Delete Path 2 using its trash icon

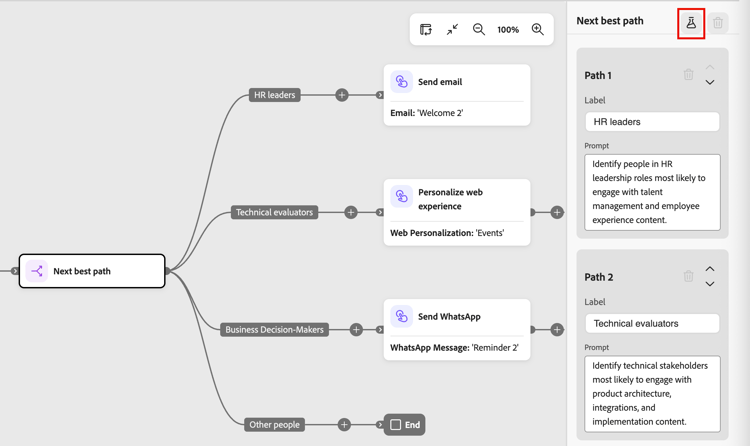tap(688, 276)
